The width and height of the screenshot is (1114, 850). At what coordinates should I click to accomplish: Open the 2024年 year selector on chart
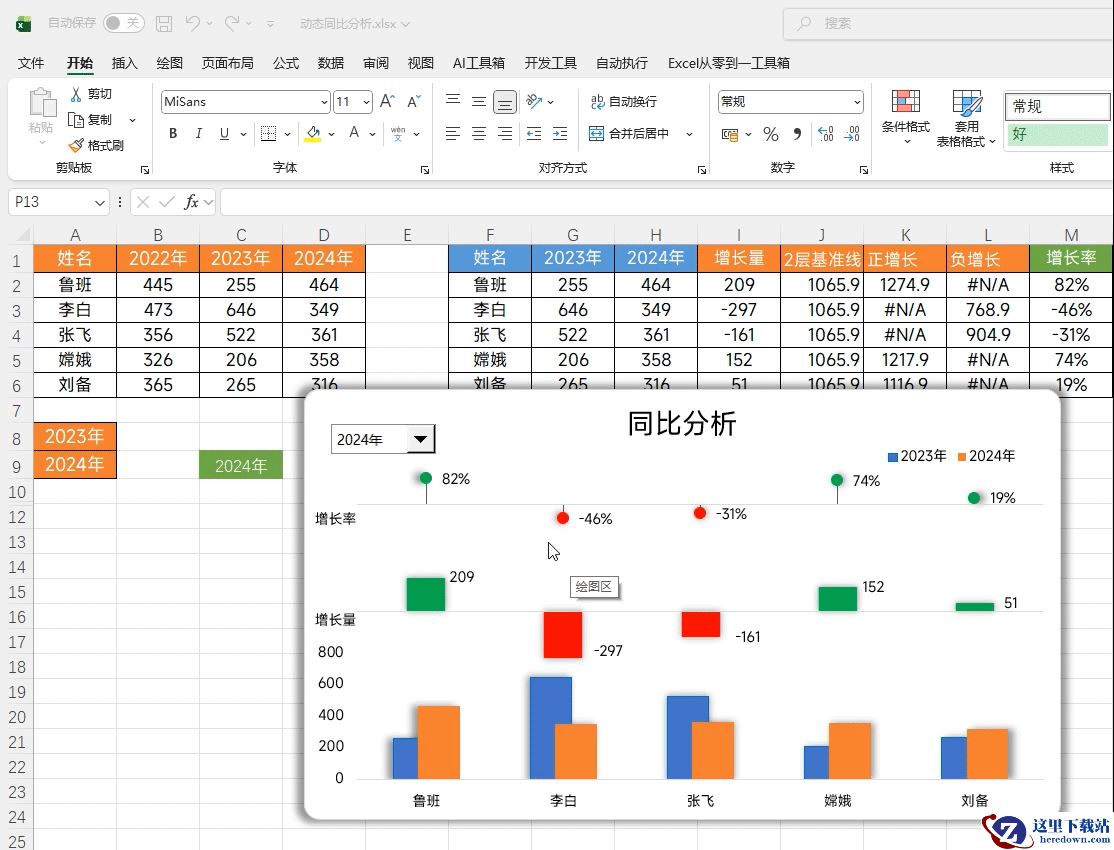421,439
